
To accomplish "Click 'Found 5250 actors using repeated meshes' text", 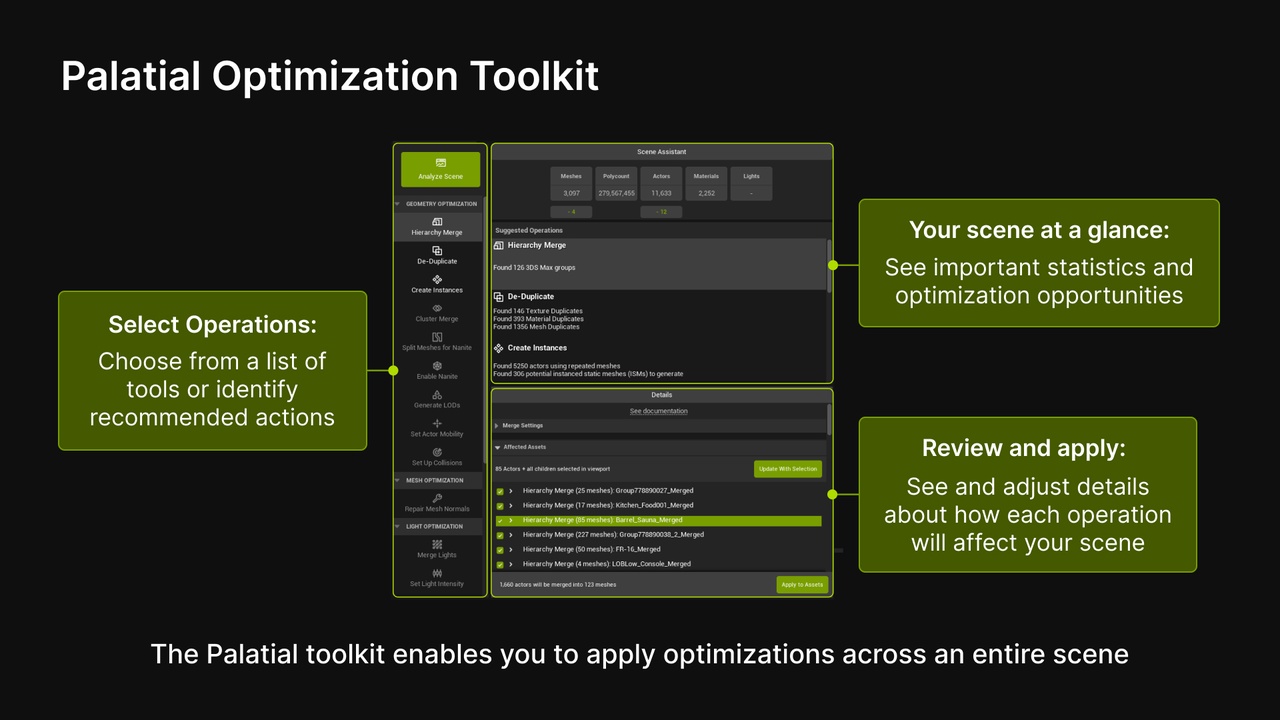I will coord(557,366).
